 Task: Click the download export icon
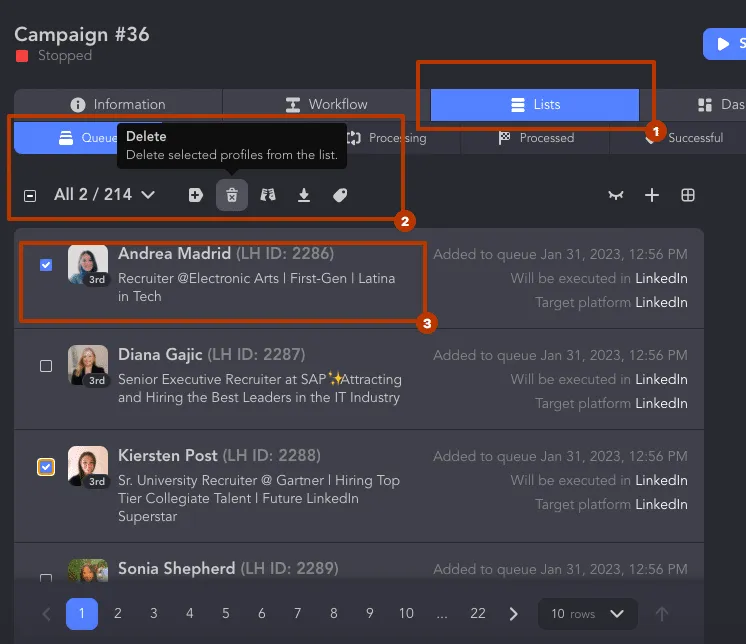tap(304, 195)
